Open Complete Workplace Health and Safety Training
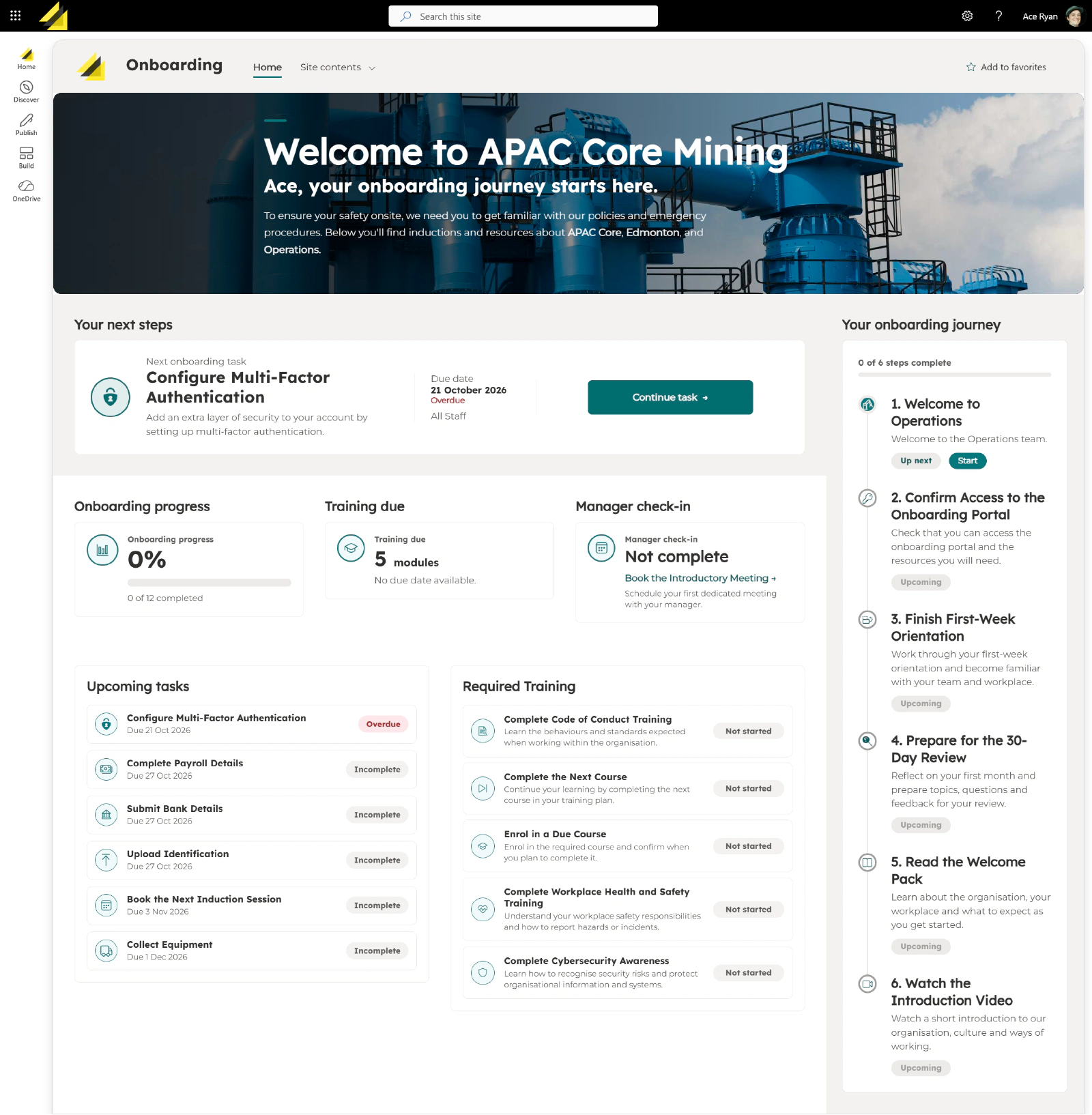The image size is (1092, 1115). pos(627,909)
